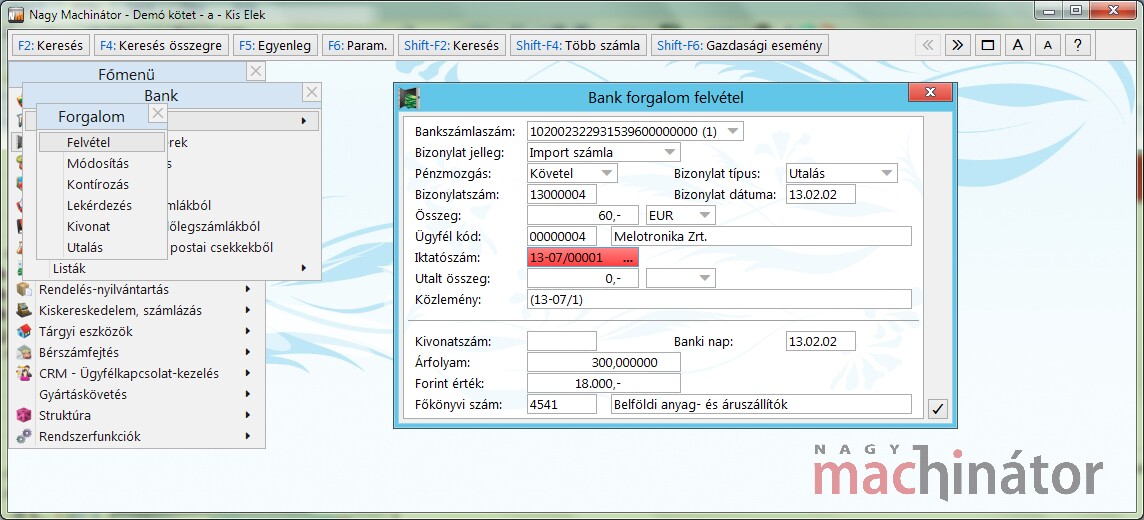Click the double left arrow navigation icon
The image size is (1144, 520).
pyautogui.click(x=928, y=45)
